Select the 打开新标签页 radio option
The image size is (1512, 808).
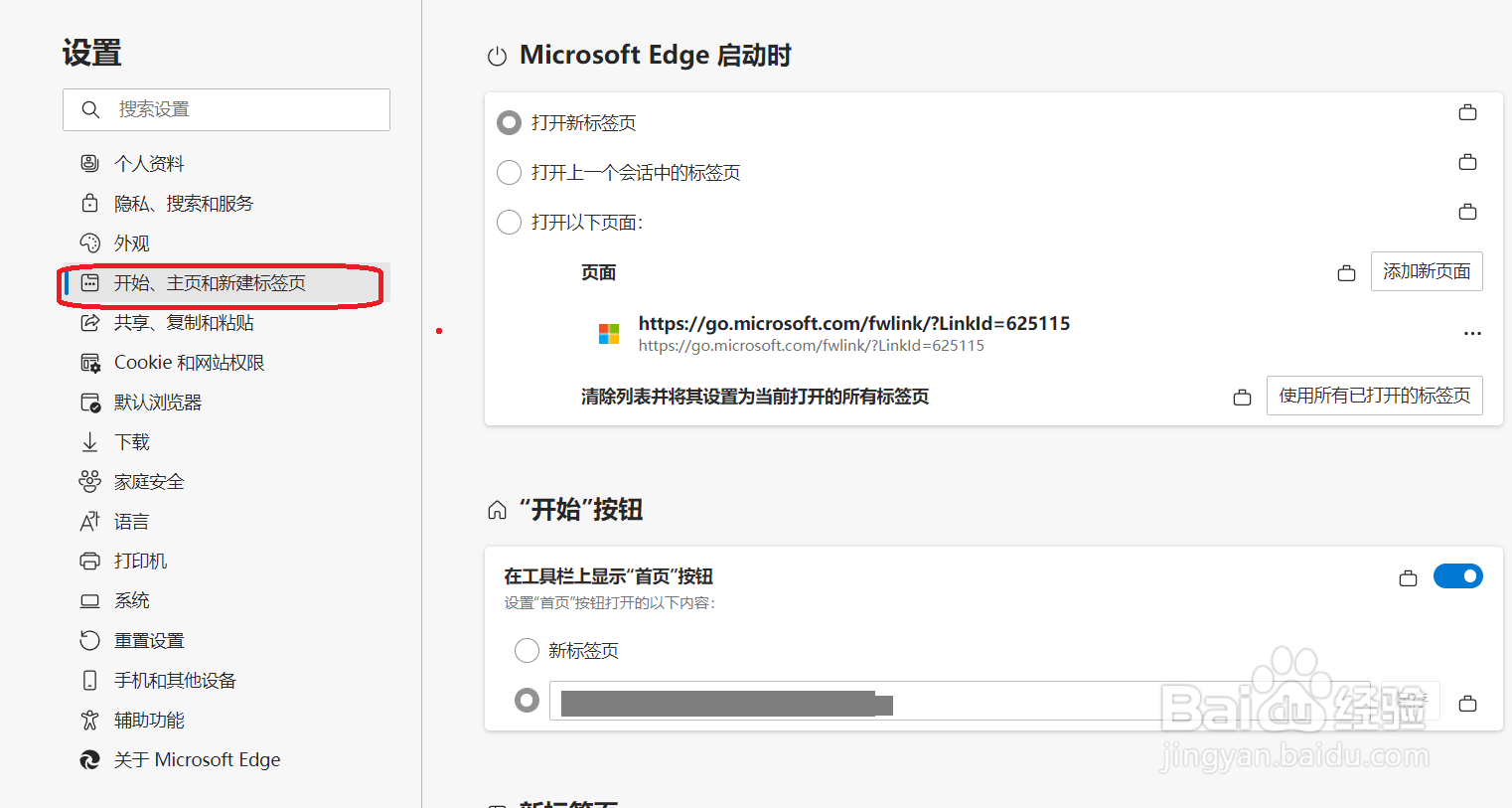(x=509, y=122)
